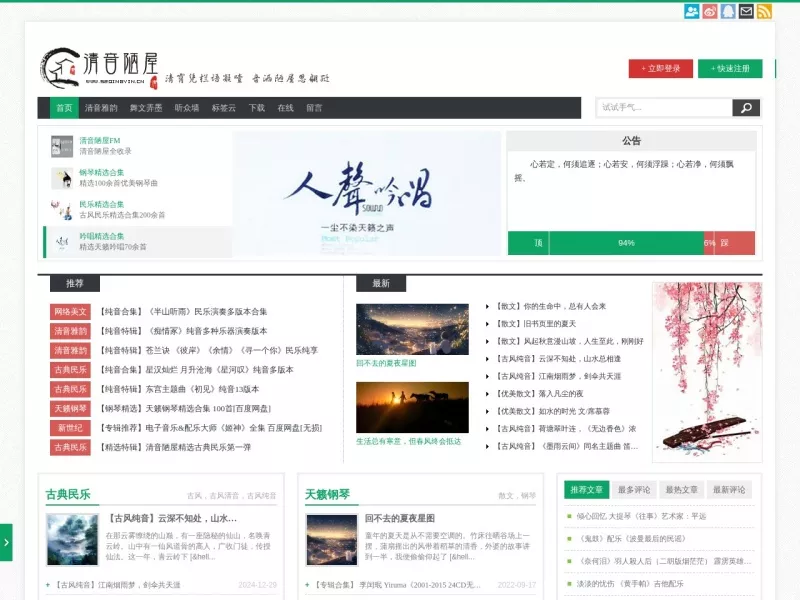Click the 古典民乐 misty mountain thumbnail
800x600 pixels.
72,540
